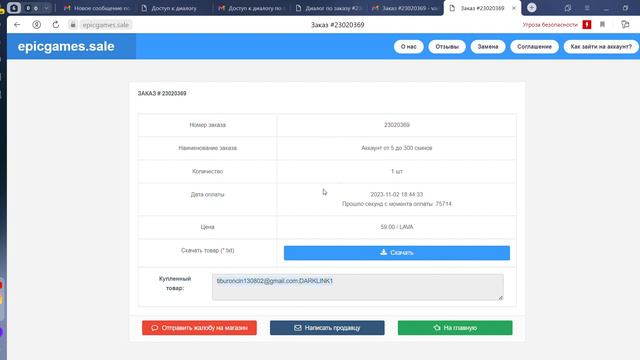Switch to the first Доступ к диалогу tab
Image resolution: width=640 pixels, height=360 pixels.
(x=173, y=8)
